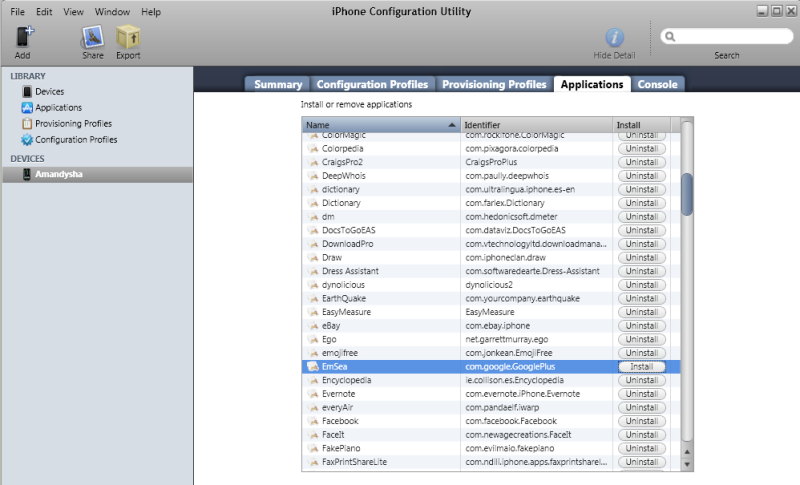
Task: Select Applications in the Library sidebar
Action: tap(58, 108)
